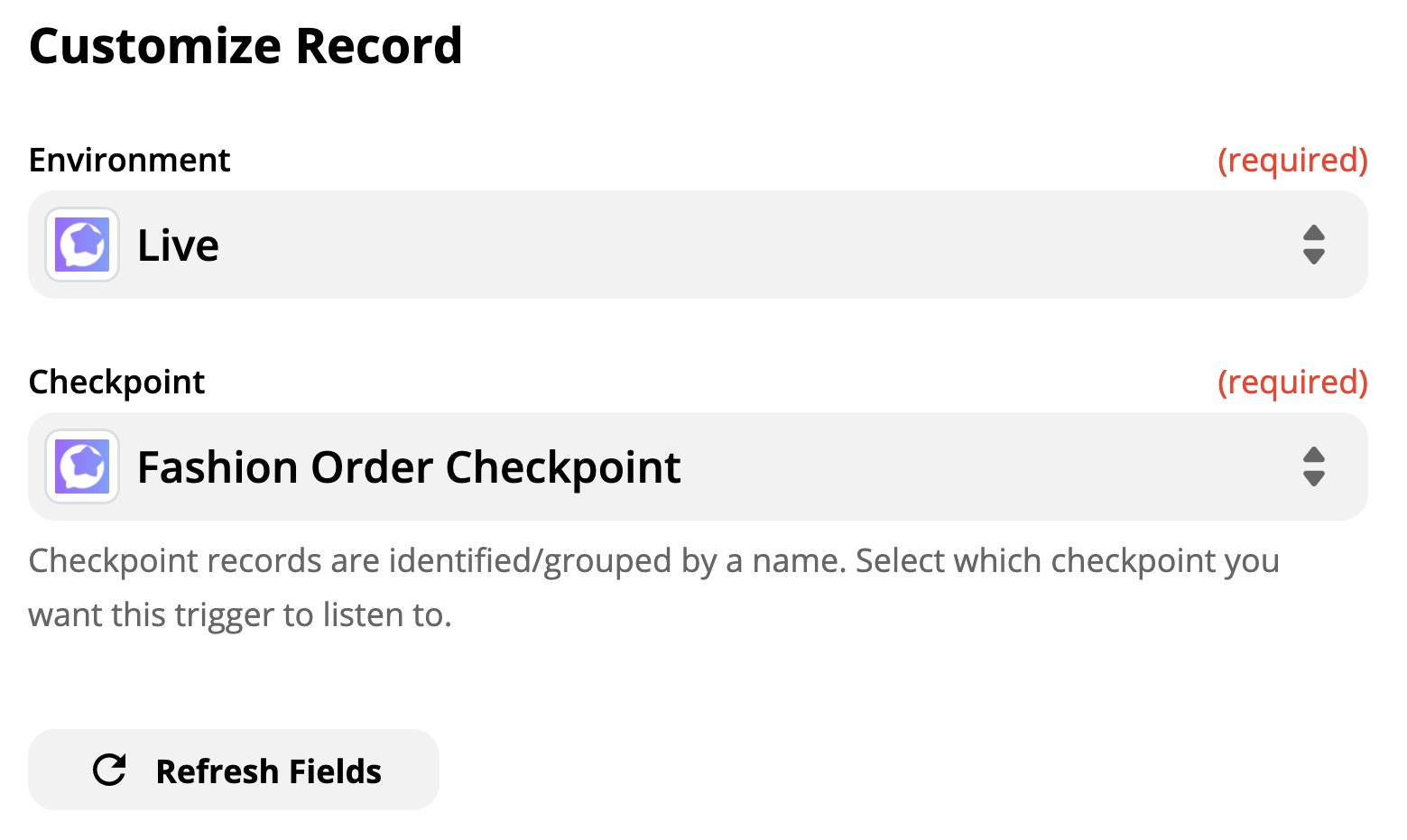Click the downward triangle in the Environment selector
Viewport: 1407px width, 840px height.
click(1314, 256)
